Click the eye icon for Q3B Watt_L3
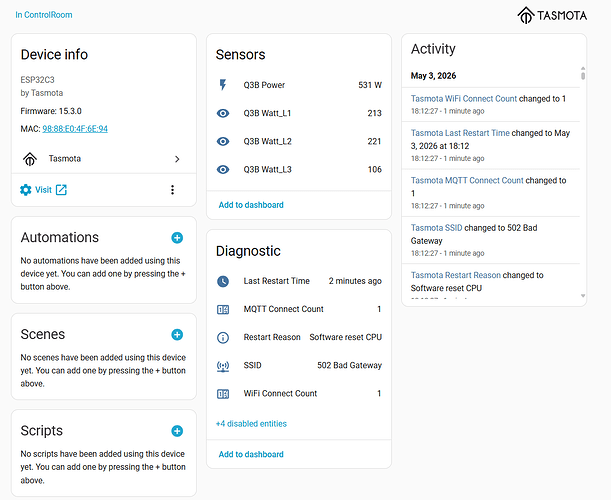611x500 pixels. point(223,170)
